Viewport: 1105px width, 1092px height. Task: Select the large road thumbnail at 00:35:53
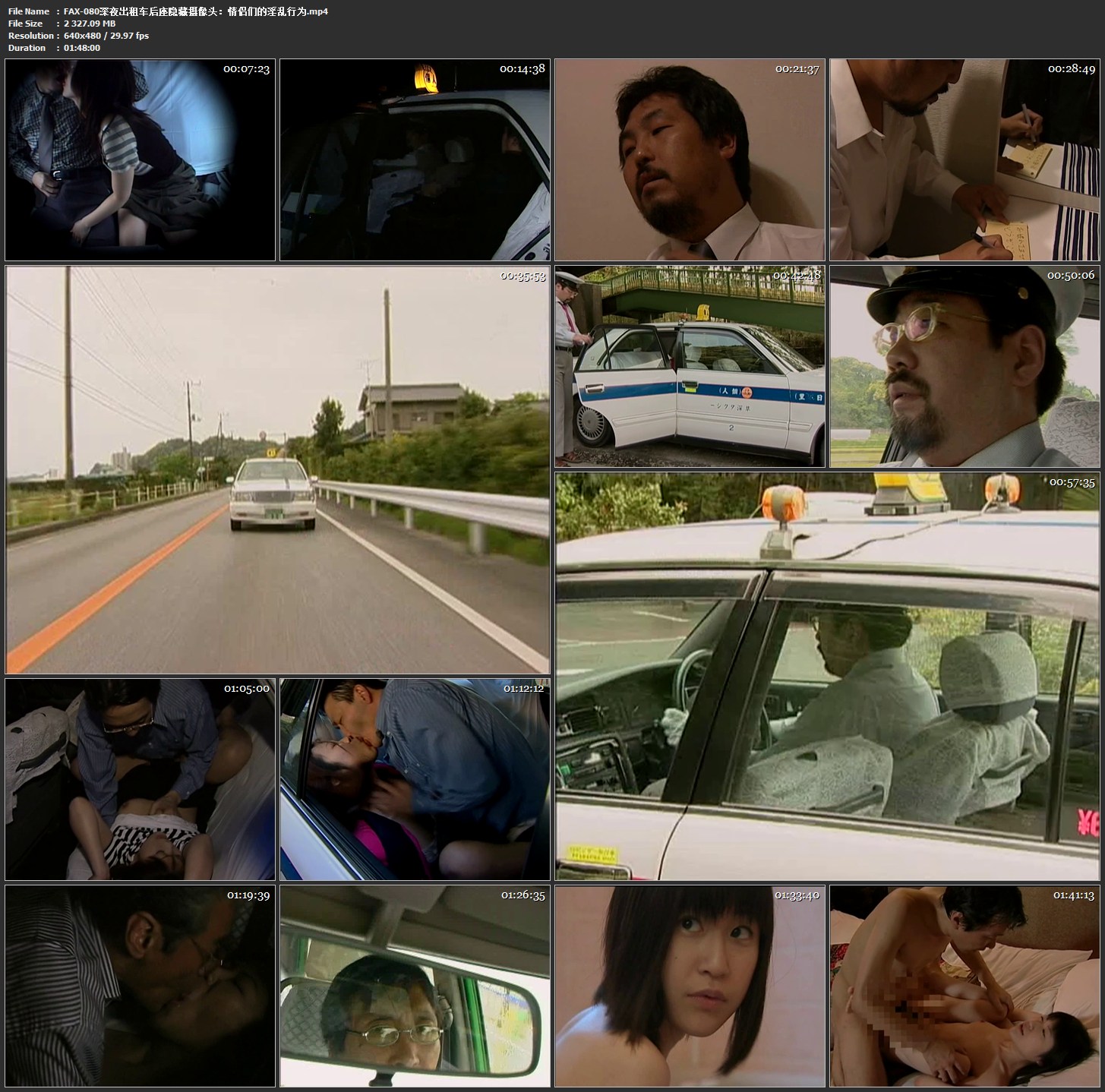point(277,469)
